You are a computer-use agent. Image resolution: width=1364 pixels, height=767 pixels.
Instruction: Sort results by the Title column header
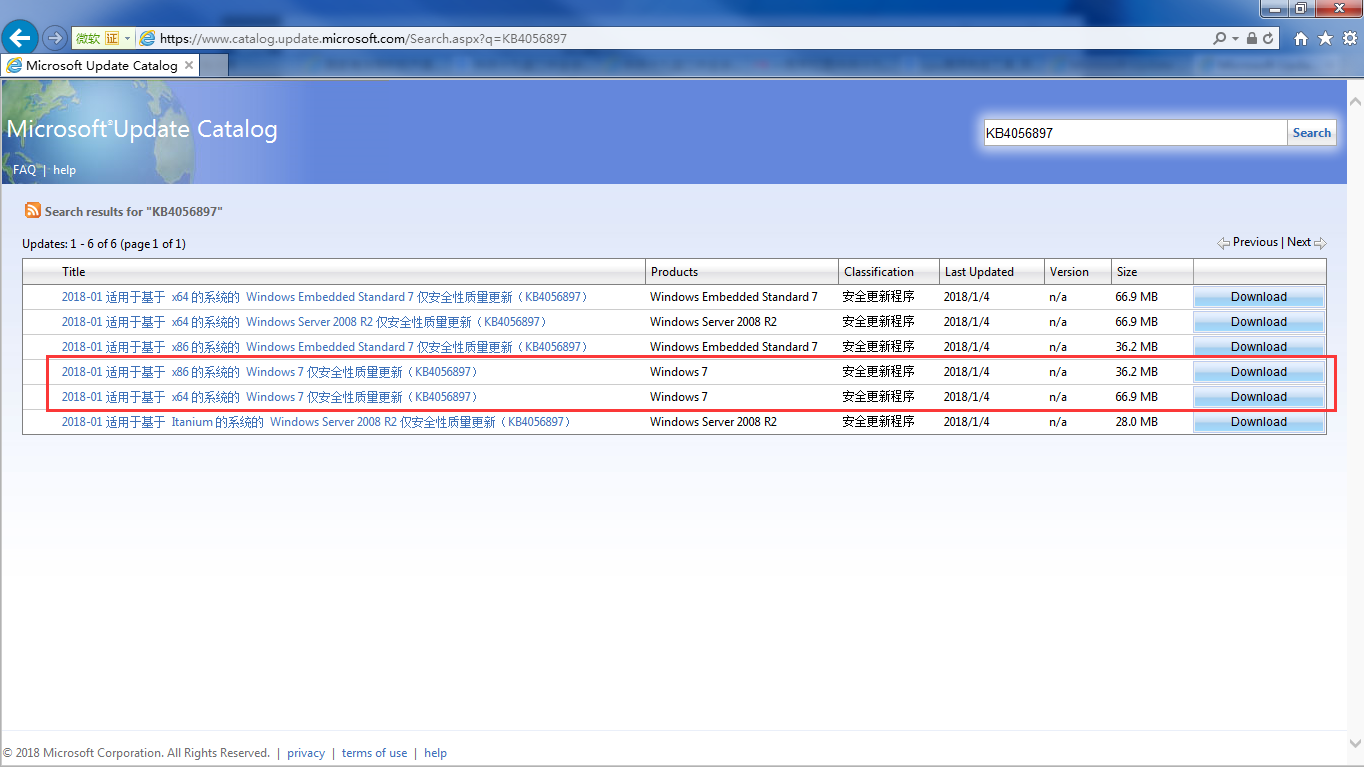(74, 272)
